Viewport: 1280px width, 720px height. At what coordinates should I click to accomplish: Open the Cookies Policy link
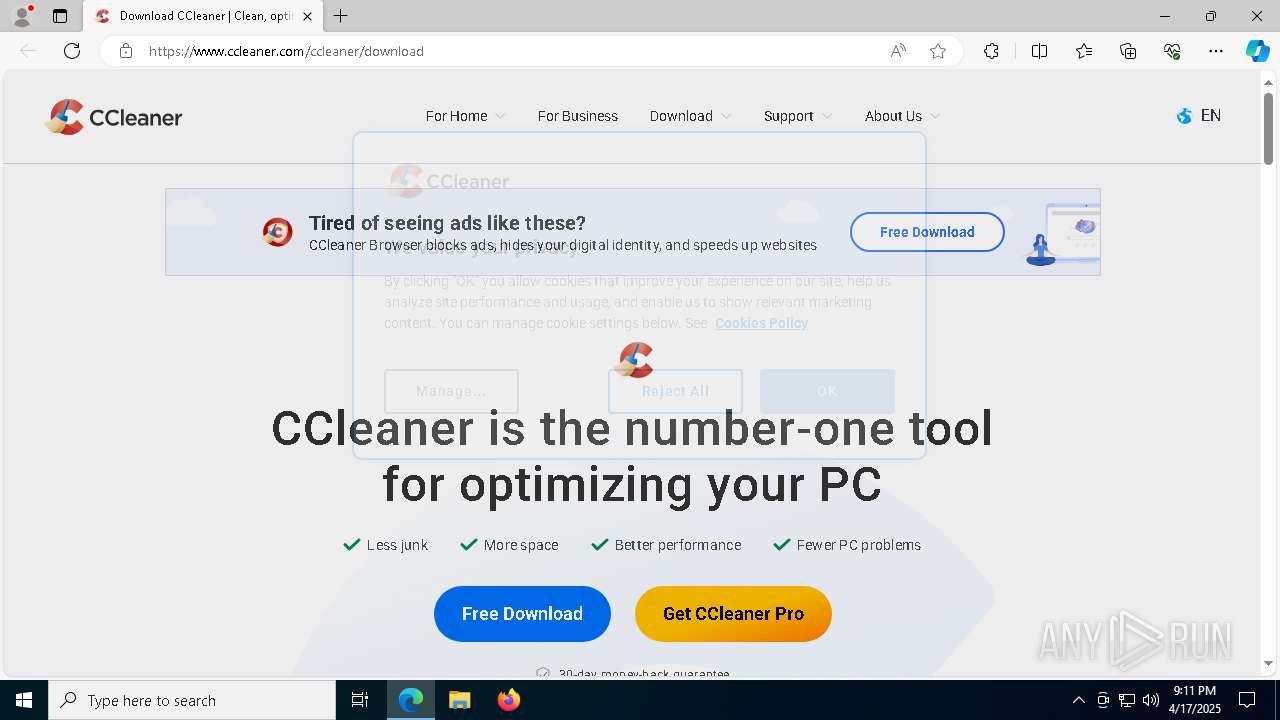pyautogui.click(x=761, y=323)
